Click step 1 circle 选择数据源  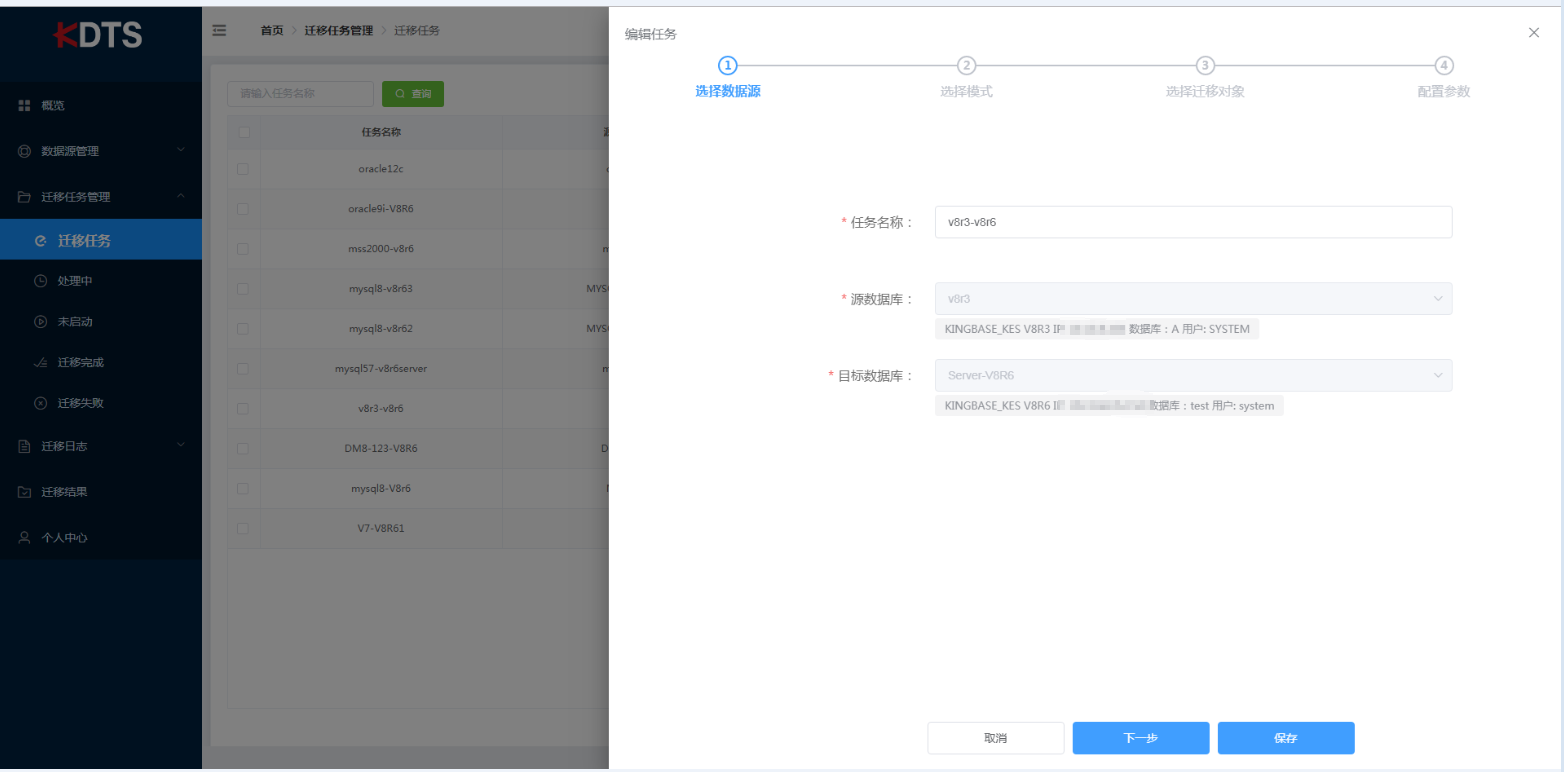[728, 66]
